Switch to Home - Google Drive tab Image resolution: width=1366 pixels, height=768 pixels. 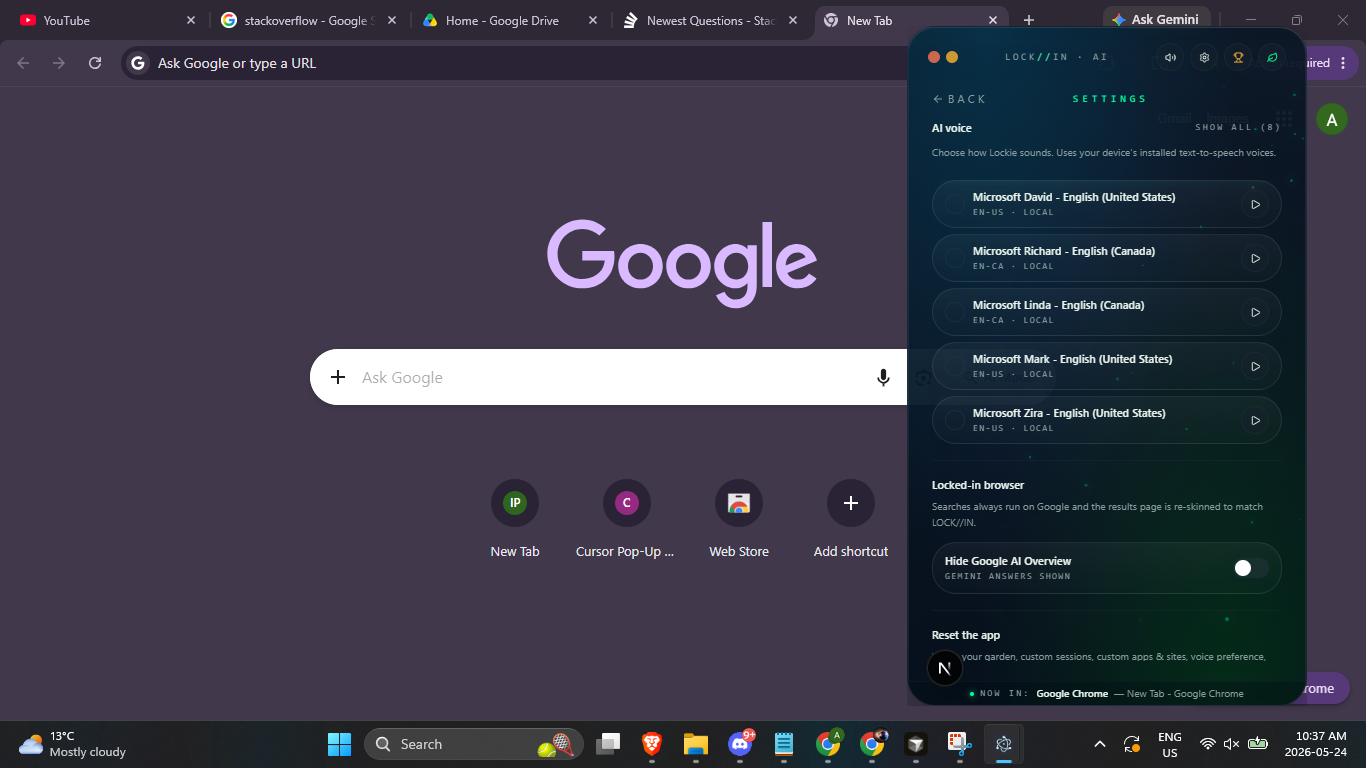coord(508,20)
